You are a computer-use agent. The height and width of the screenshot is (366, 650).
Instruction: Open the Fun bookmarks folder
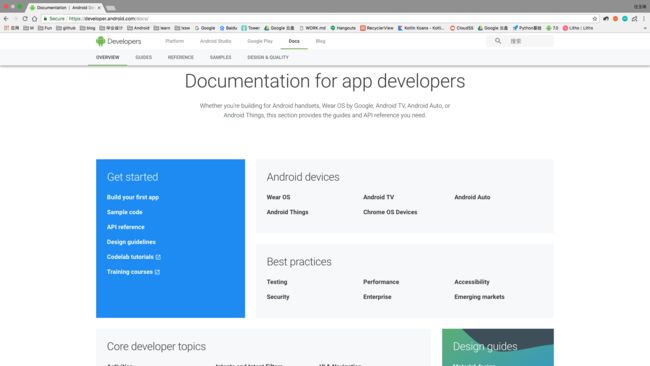(x=45, y=28)
